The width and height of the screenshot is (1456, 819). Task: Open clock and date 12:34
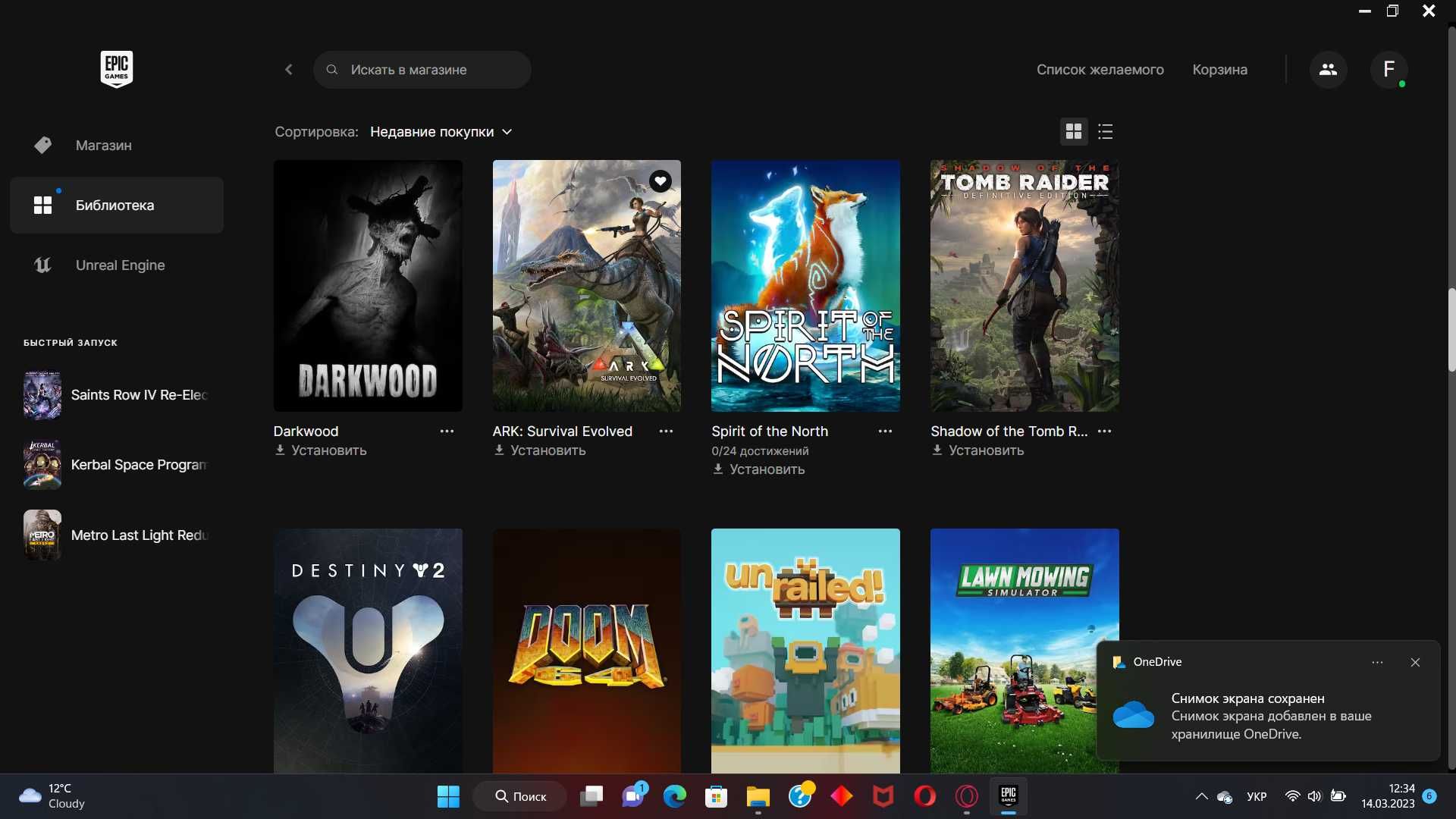pyautogui.click(x=1388, y=796)
